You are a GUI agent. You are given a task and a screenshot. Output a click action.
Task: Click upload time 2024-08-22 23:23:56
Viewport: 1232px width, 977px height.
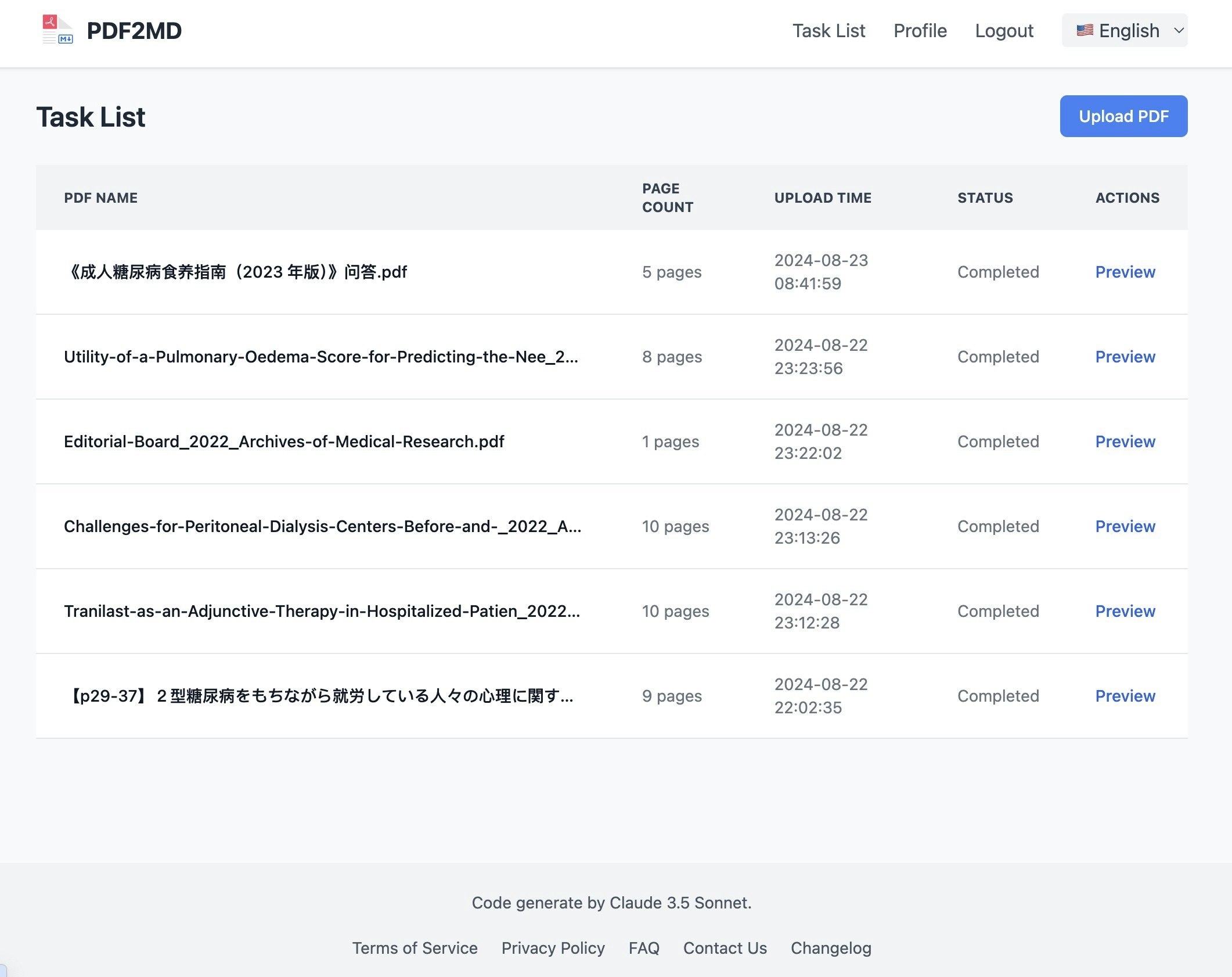point(821,357)
